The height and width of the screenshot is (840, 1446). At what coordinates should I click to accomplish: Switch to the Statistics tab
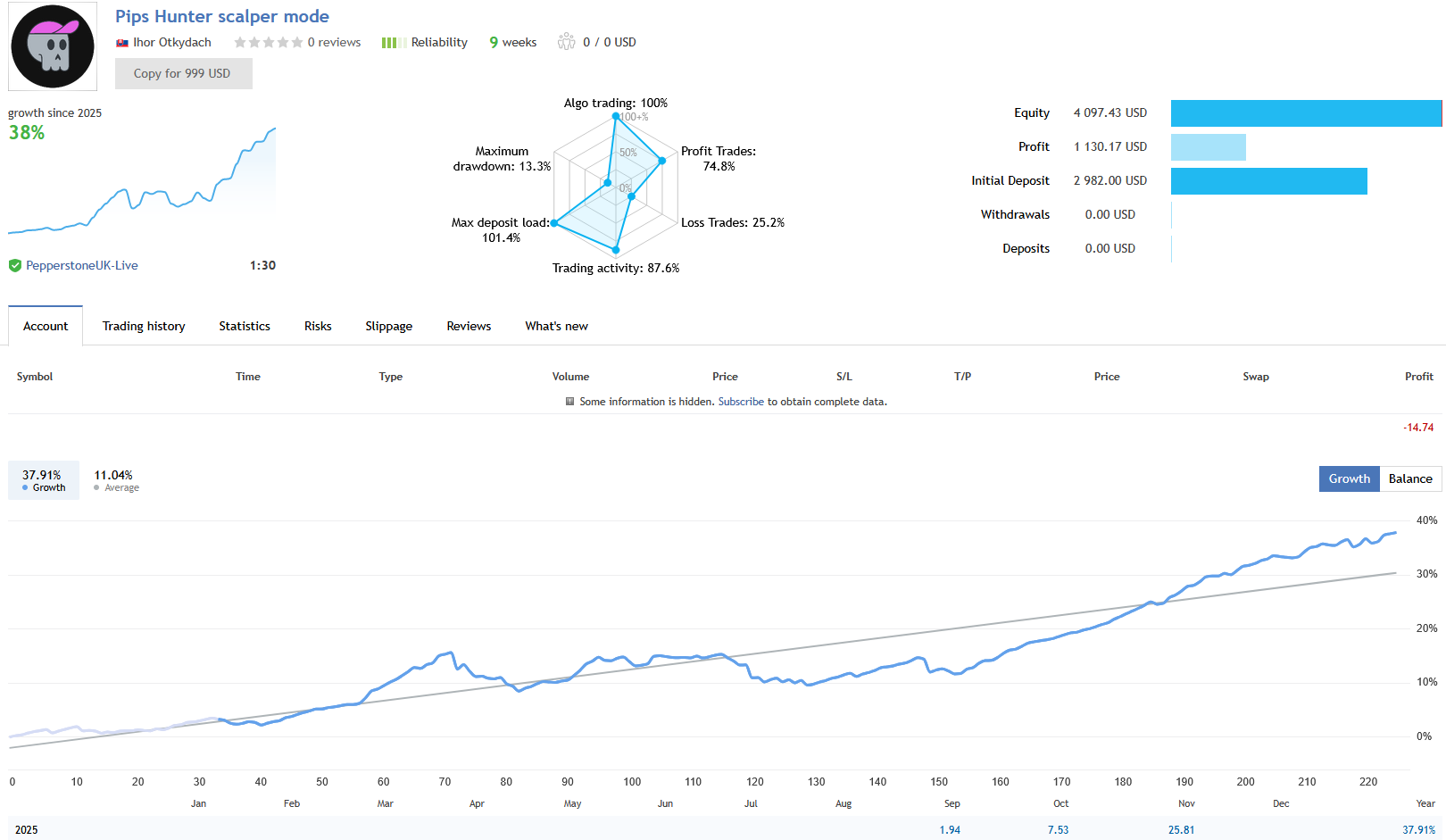(244, 326)
